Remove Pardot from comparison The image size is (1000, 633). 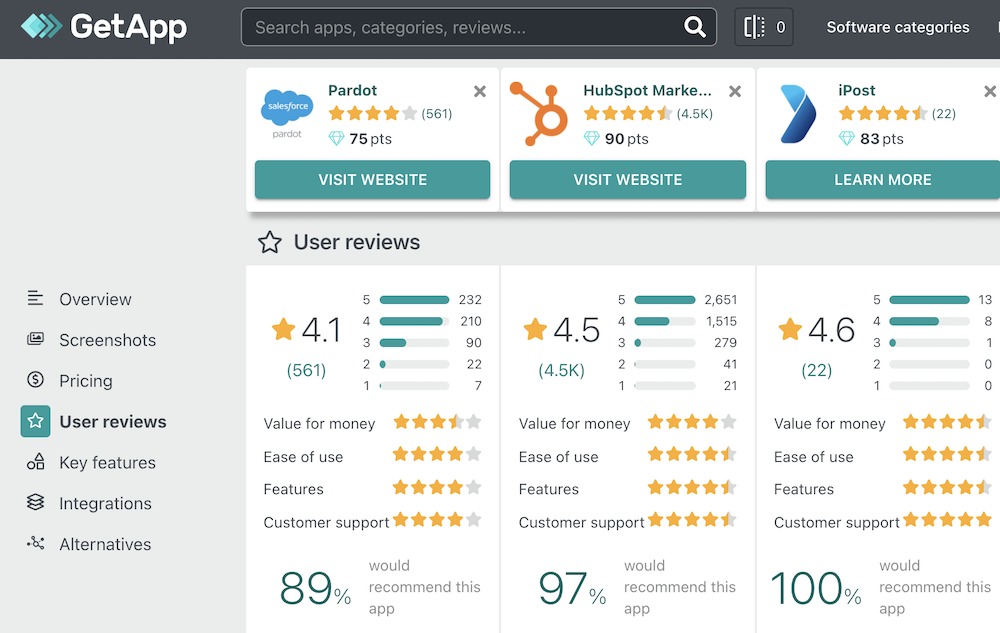480,92
